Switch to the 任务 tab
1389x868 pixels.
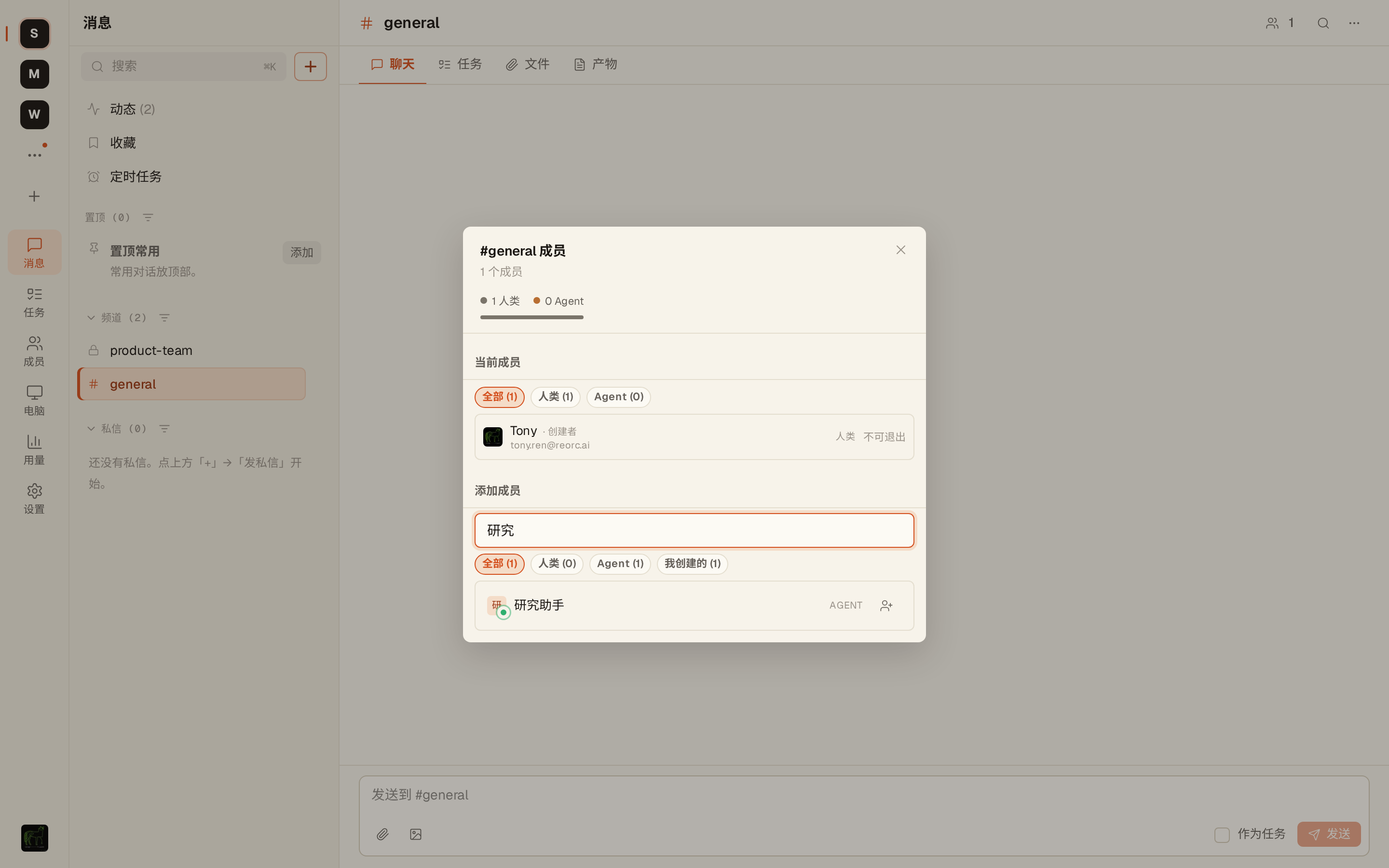460,64
